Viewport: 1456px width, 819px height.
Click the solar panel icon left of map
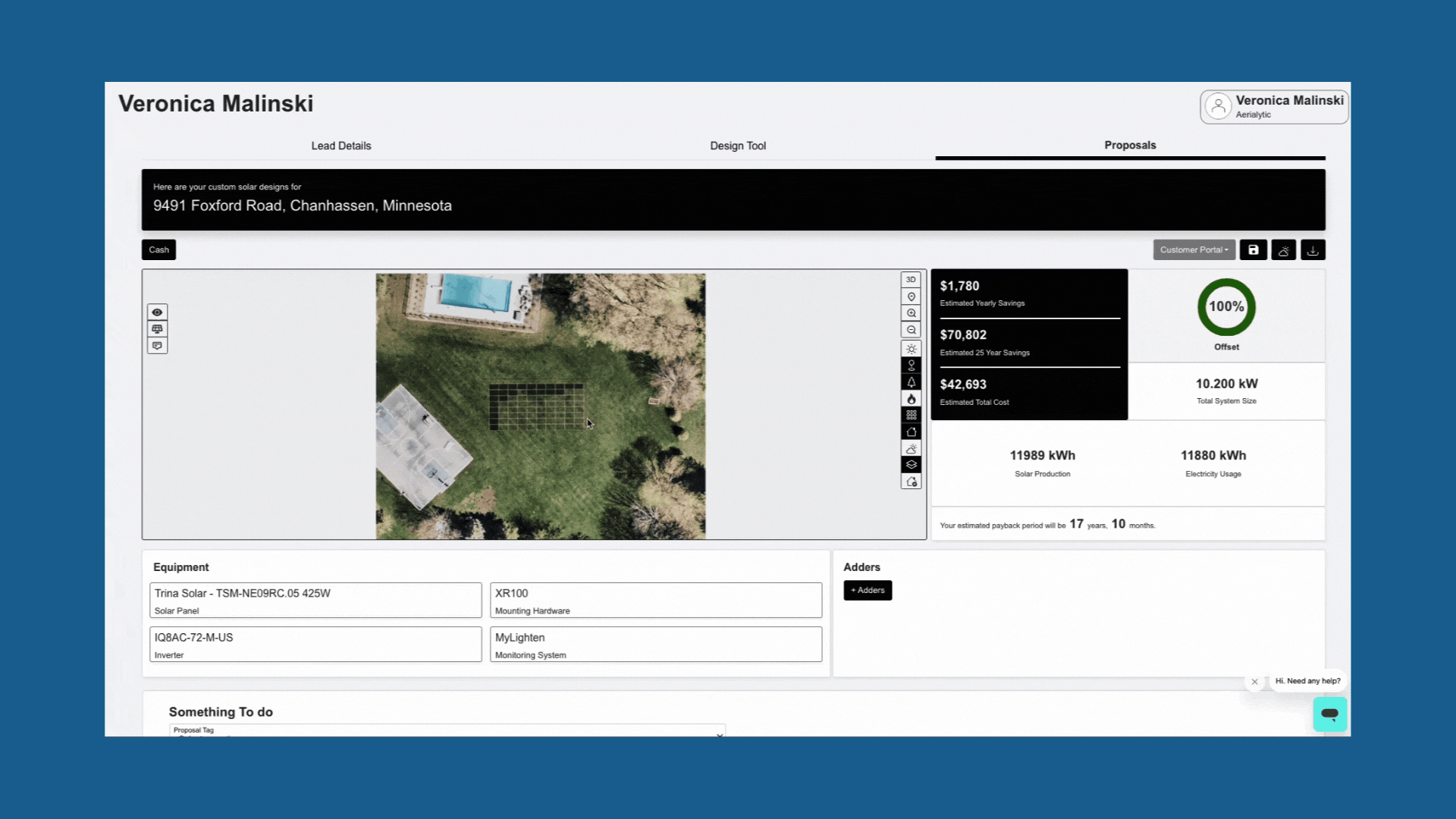[157, 329]
